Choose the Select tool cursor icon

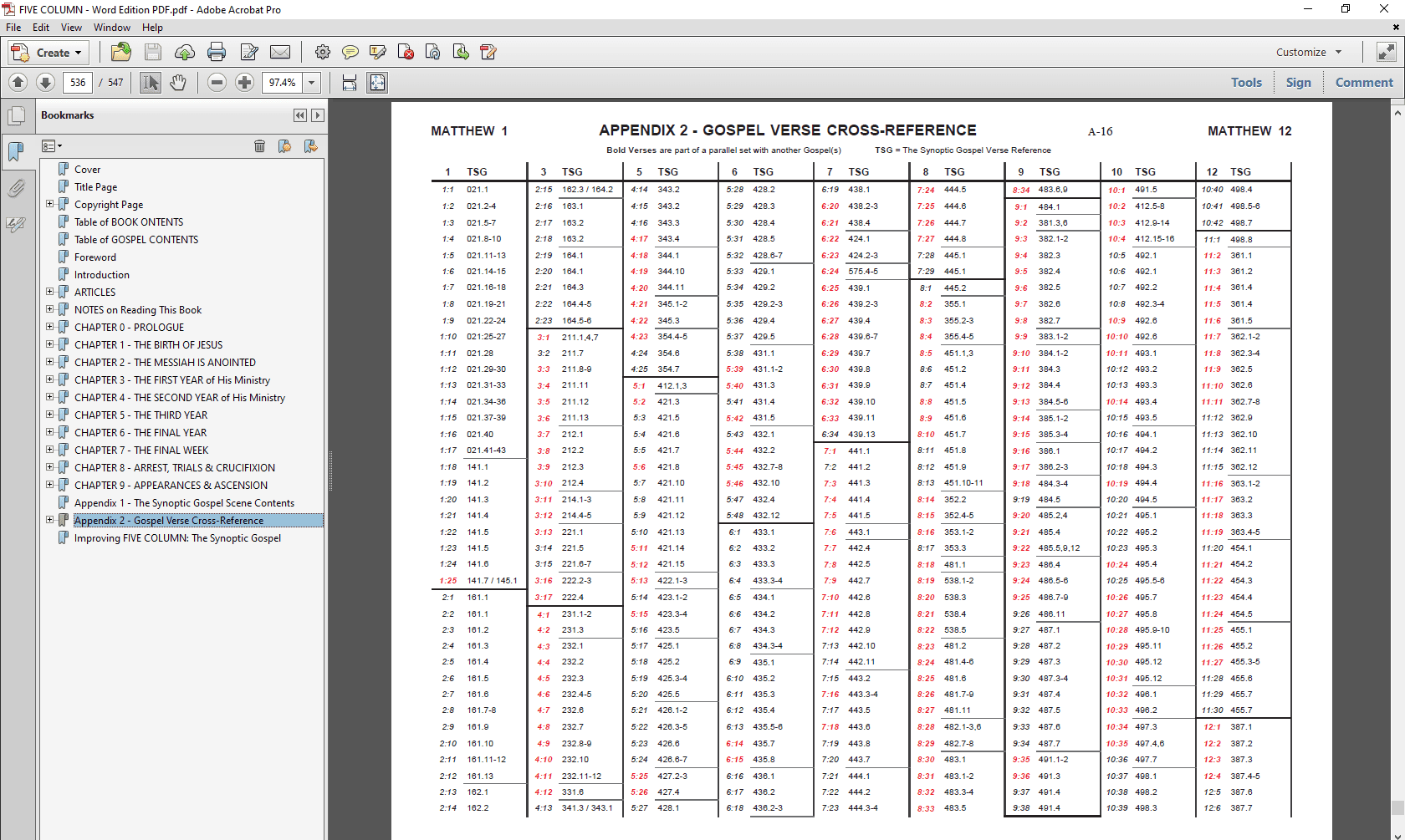point(150,82)
